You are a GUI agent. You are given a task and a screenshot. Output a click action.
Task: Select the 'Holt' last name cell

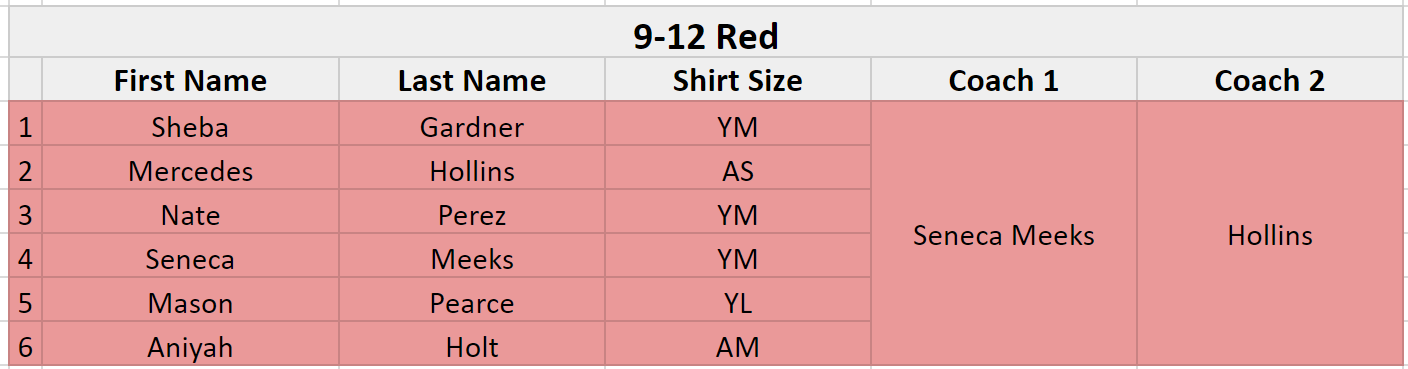point(472,347)
